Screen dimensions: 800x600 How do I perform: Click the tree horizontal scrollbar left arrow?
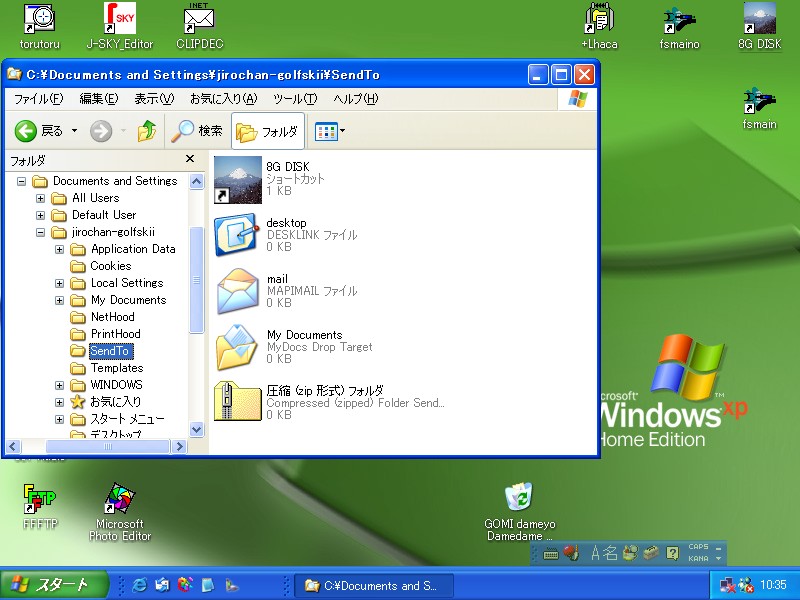(13, 446)
